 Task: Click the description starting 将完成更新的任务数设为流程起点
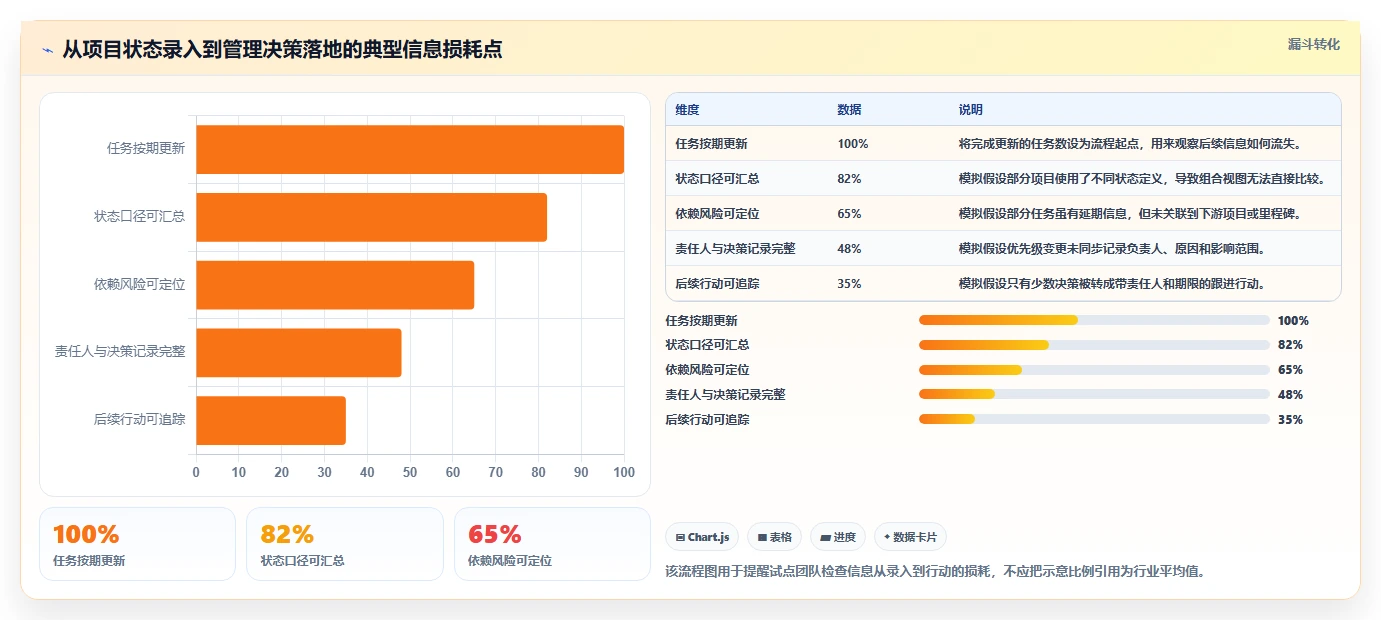pyautogui.click(x=1130, y=144)
